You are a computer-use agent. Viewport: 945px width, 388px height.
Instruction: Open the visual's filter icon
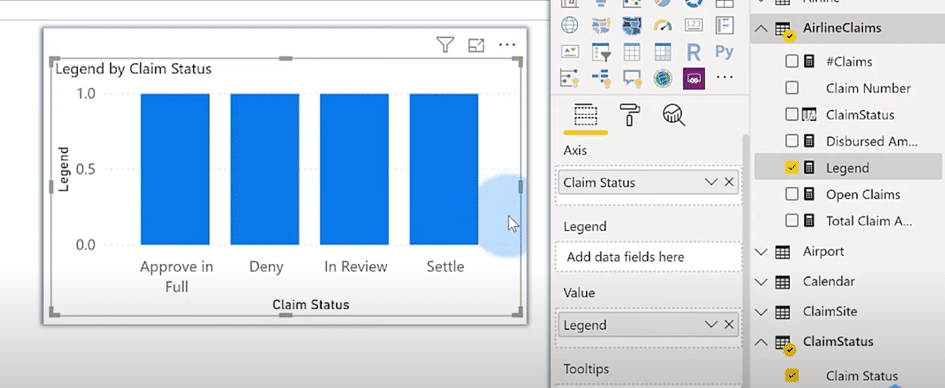(x=445, y=45)
